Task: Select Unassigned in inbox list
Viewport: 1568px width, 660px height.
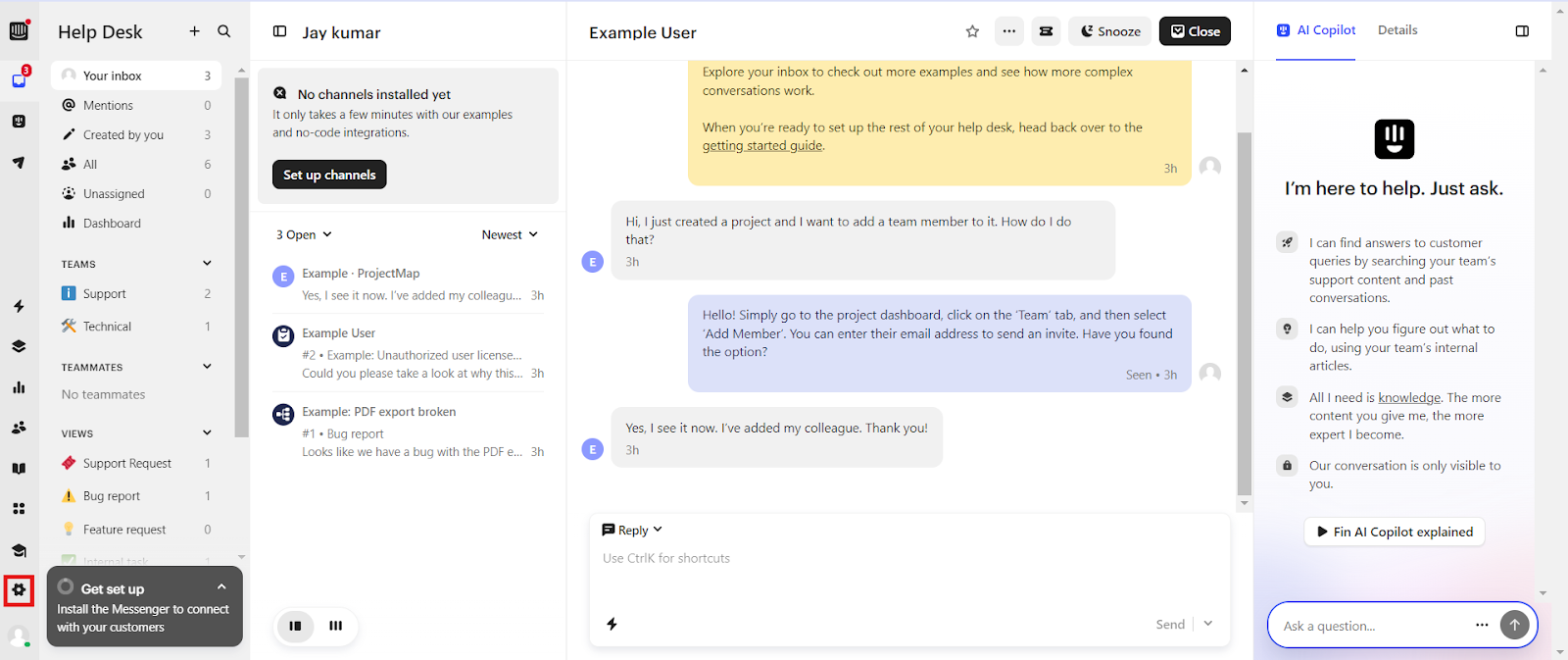Action: point(136,193)
